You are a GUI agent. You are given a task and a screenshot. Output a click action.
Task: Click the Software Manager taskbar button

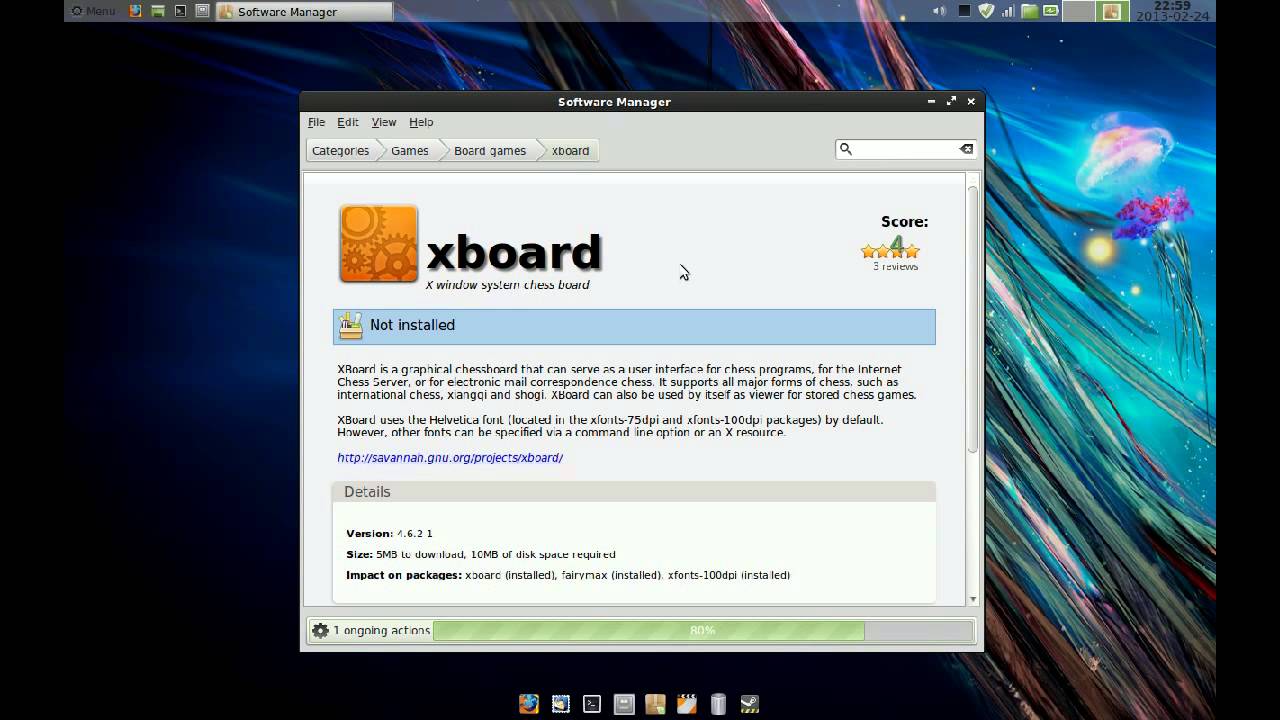(x=304, y=11)
